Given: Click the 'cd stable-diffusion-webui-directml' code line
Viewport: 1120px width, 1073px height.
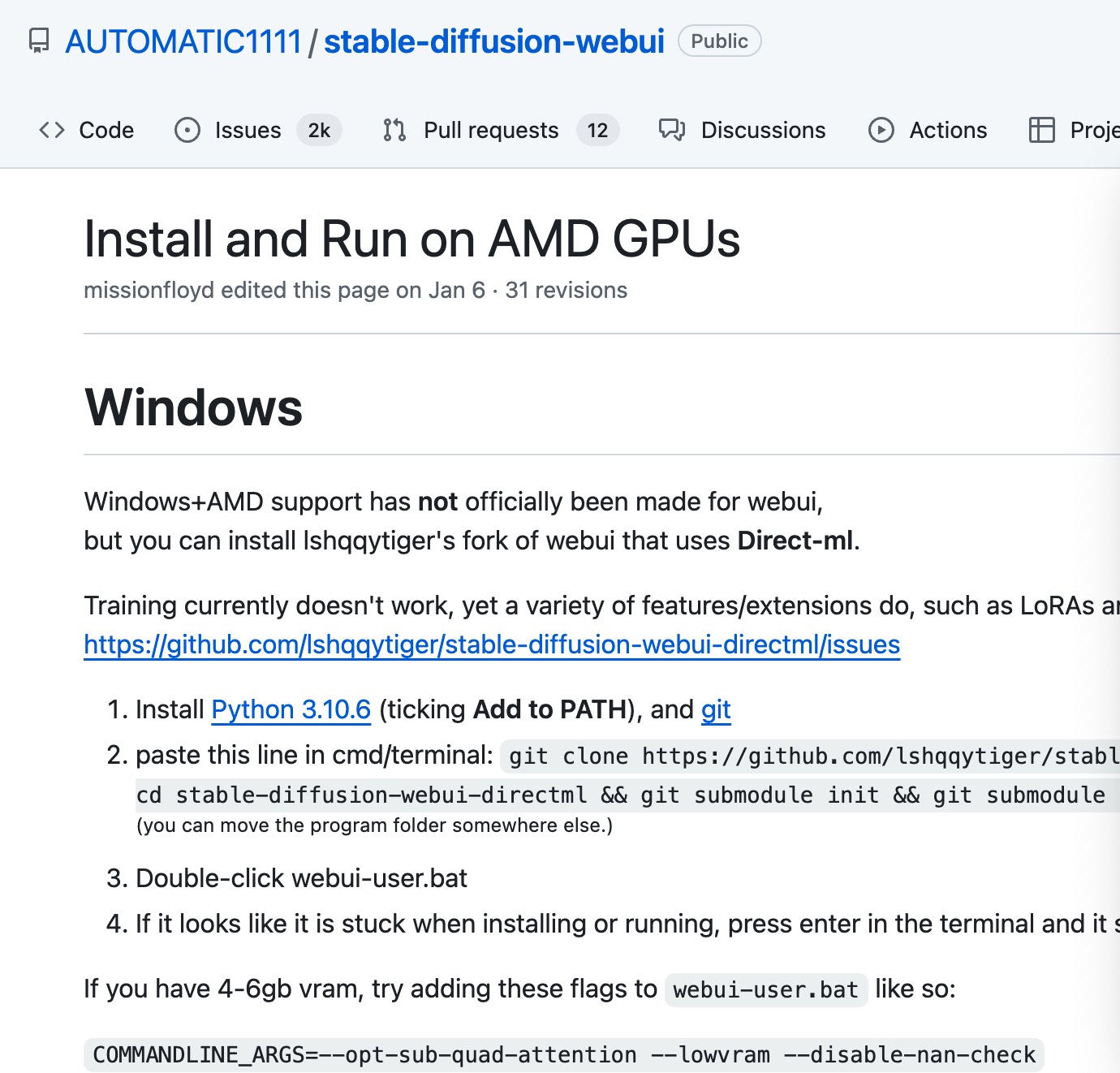Looking at the screenshot, I should point(626,795).
